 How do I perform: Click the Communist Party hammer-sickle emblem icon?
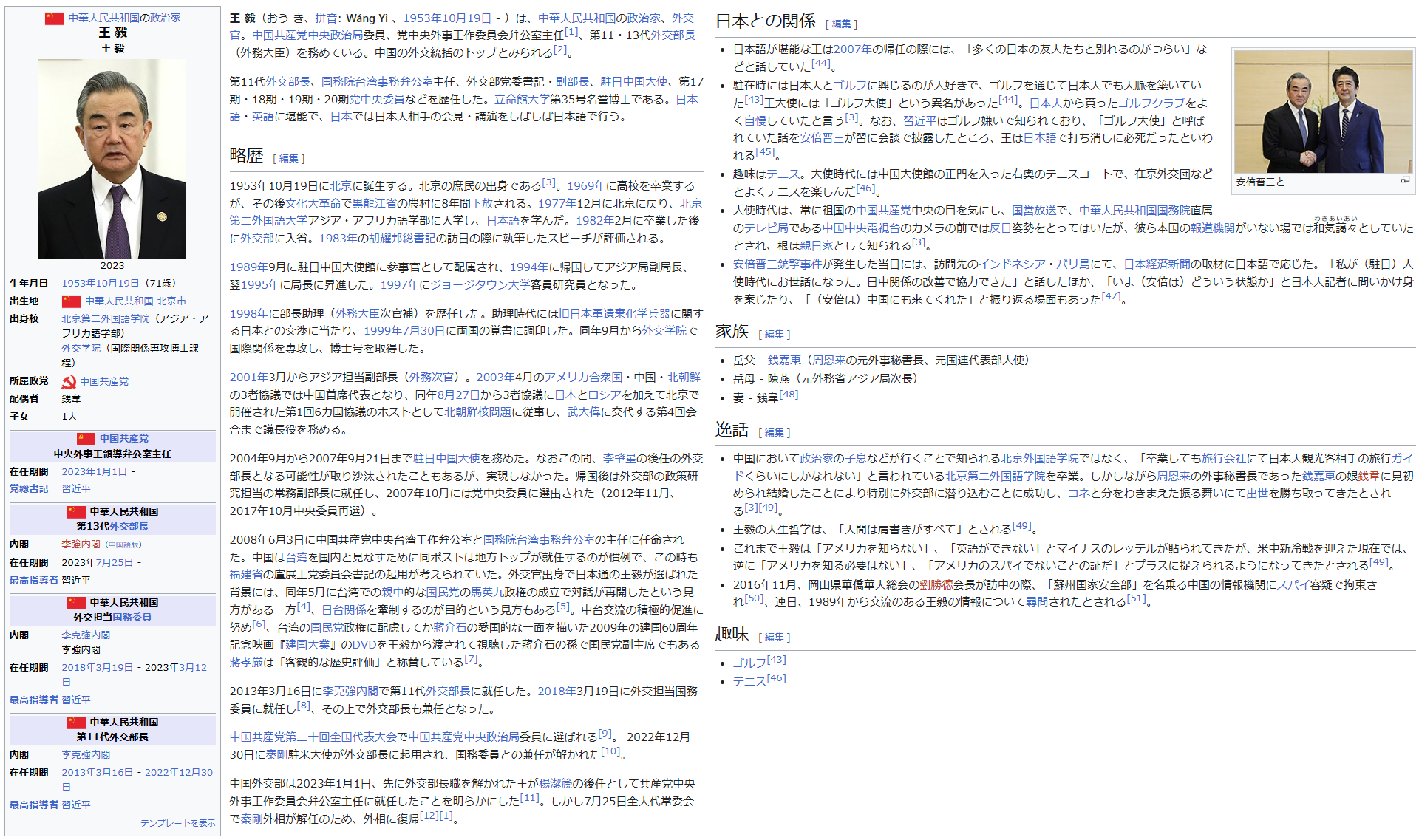[x=69, y=382]
